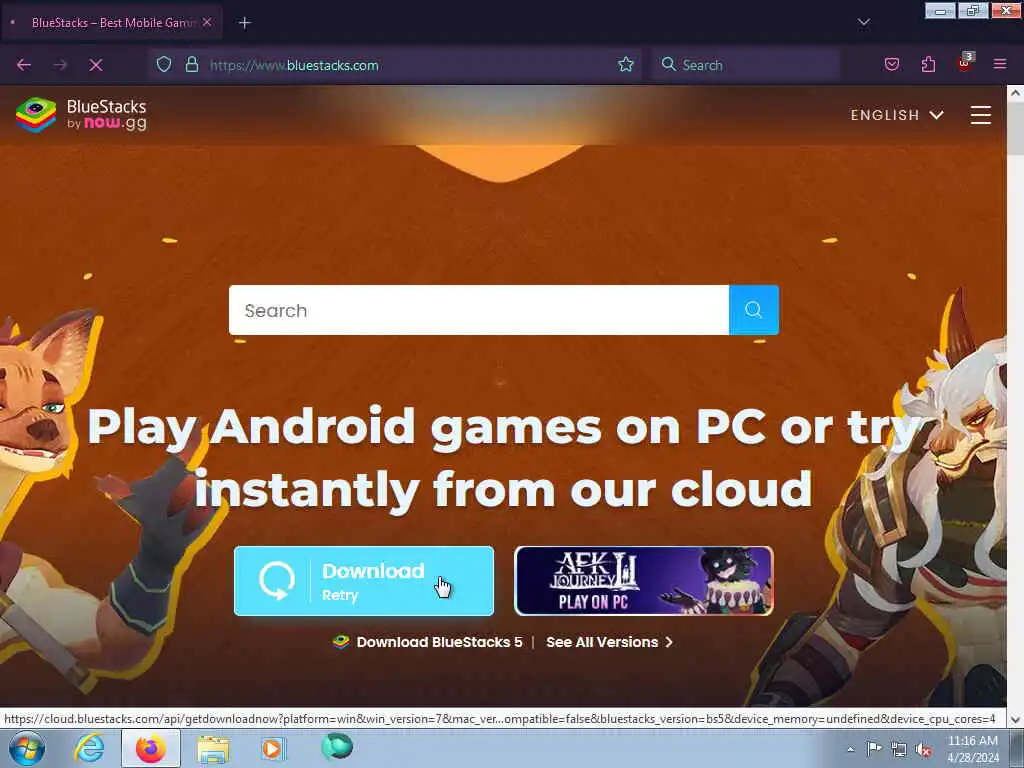Open Windows Media Player on taskbar
1024x768 pixels.
(274, 748)
